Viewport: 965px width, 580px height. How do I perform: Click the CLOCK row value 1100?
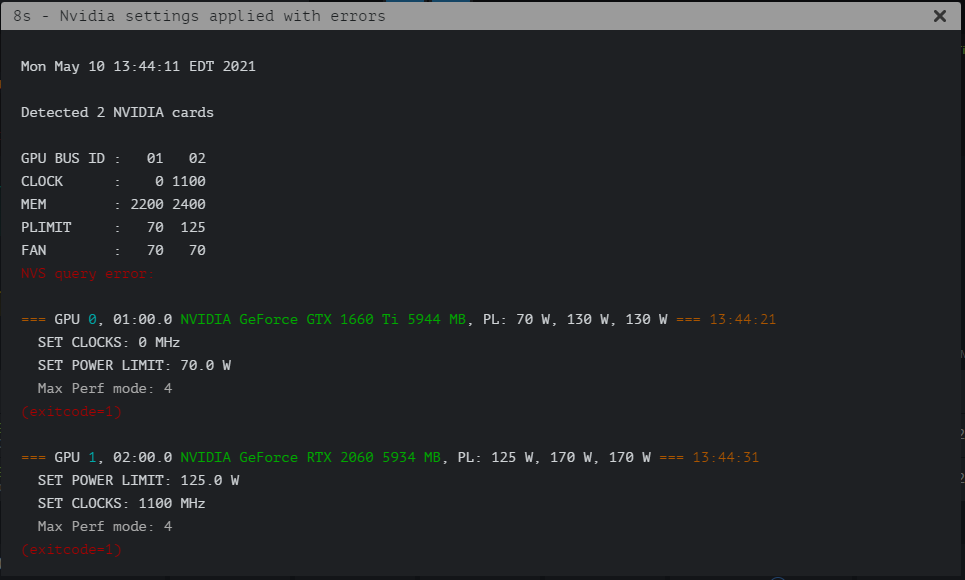pos(188,182)
